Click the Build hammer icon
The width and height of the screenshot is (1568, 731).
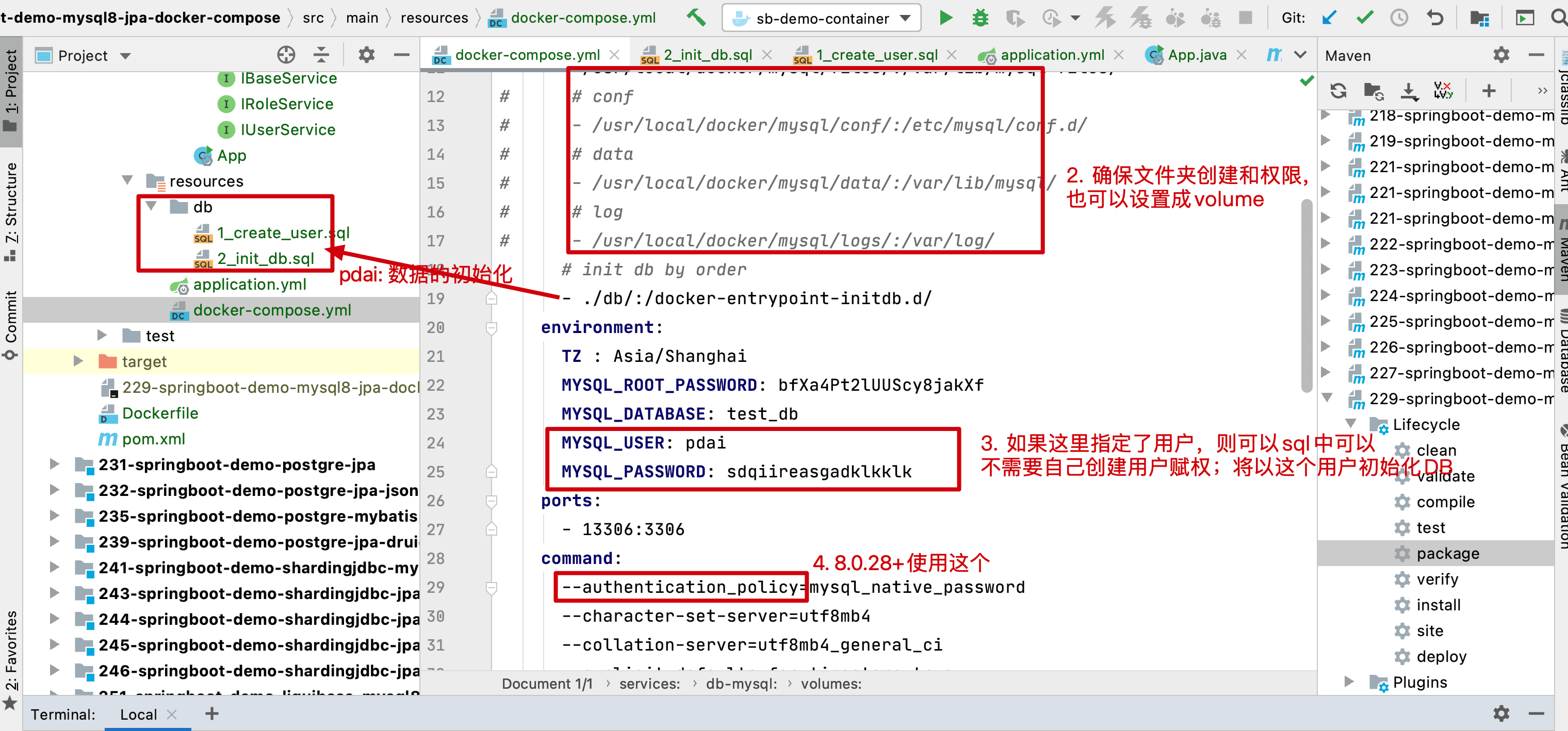coord(696,18)
